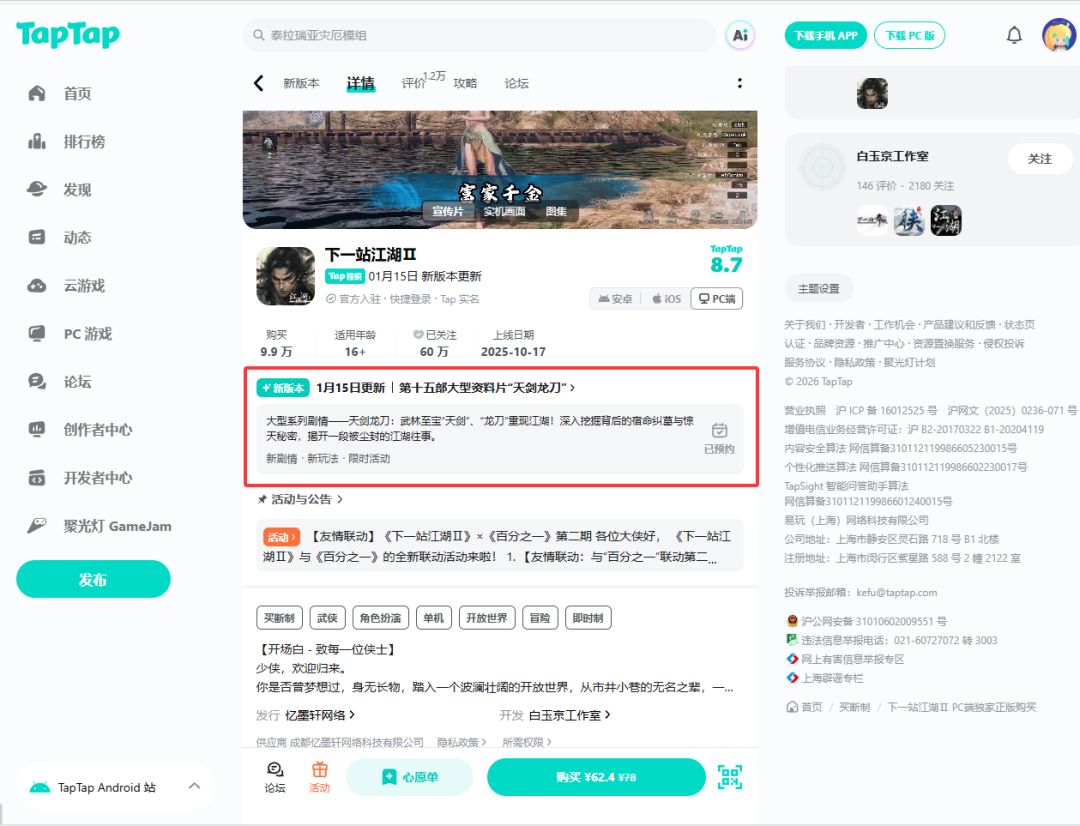Click the 云游戏 cloud gaming icon
The image size is (1080, 826).
tap(37, 285)
